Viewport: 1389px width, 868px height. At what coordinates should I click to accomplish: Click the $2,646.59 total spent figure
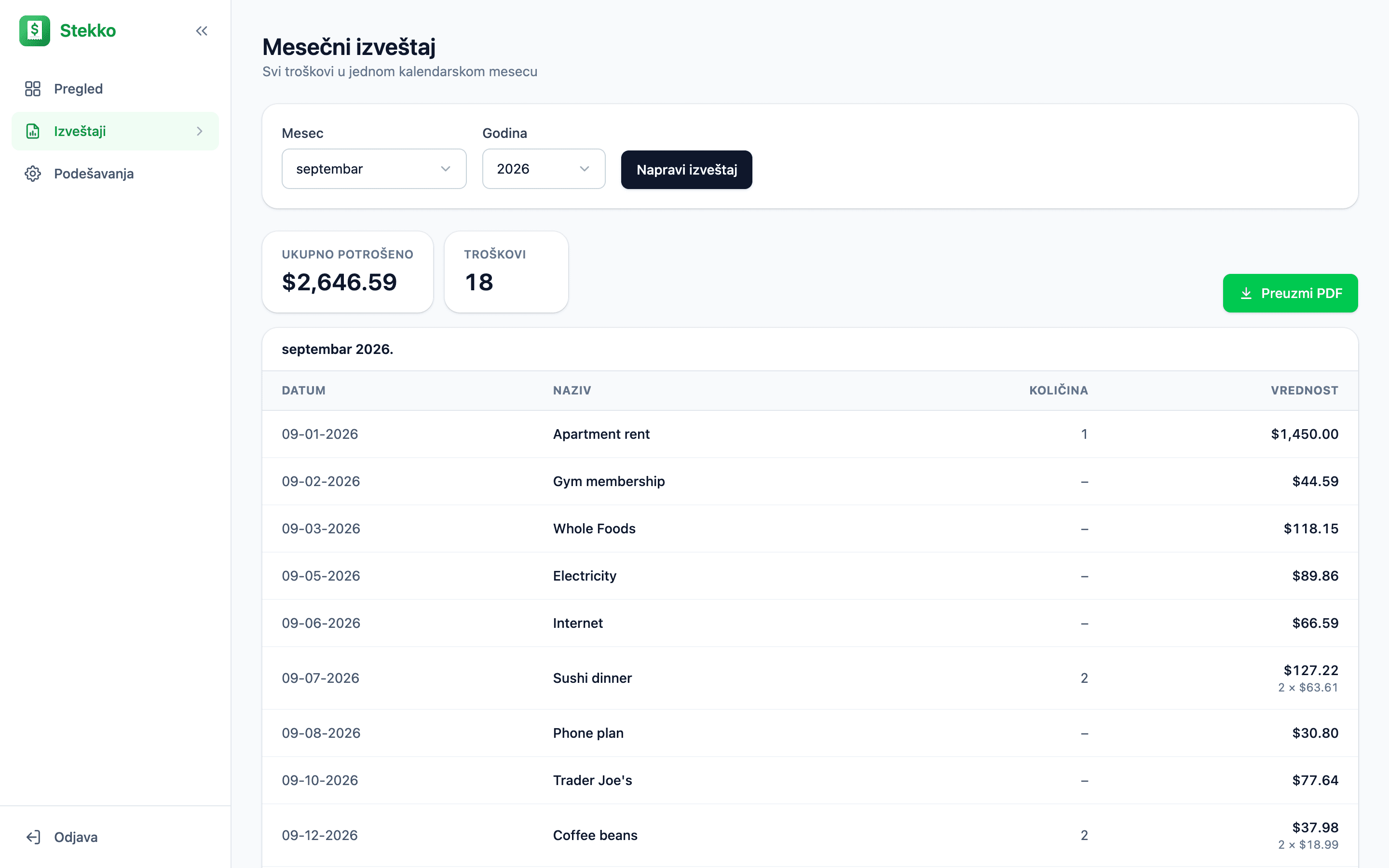(x=339, y=283)
